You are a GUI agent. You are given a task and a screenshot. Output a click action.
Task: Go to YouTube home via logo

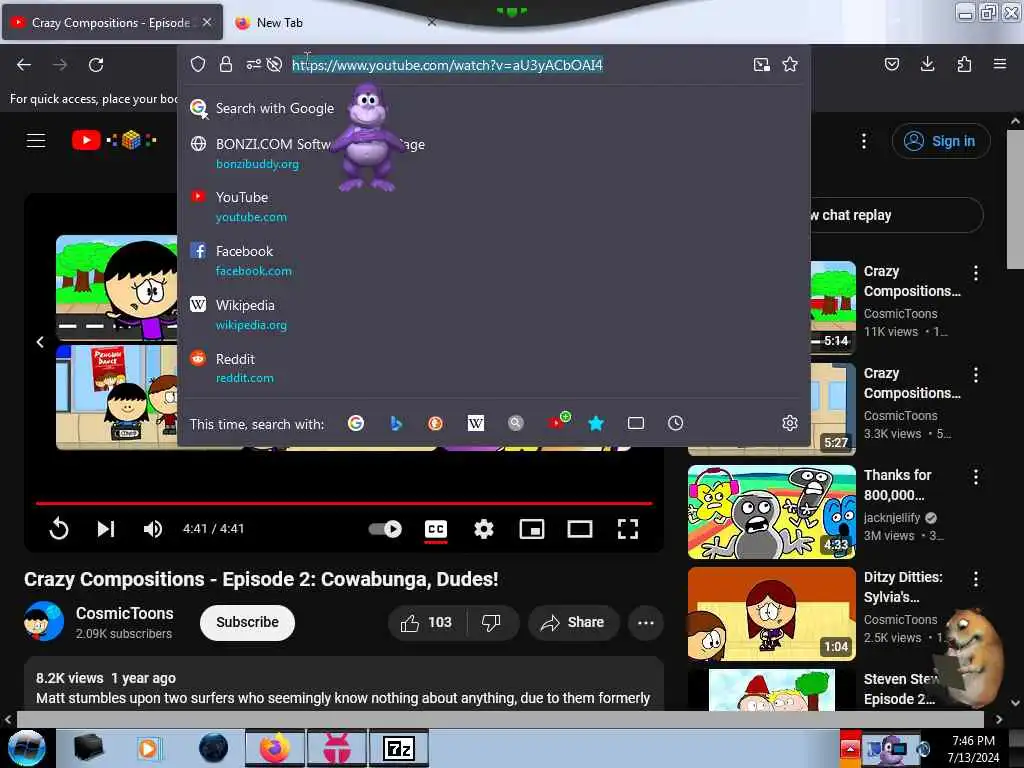tap(114, 140)
